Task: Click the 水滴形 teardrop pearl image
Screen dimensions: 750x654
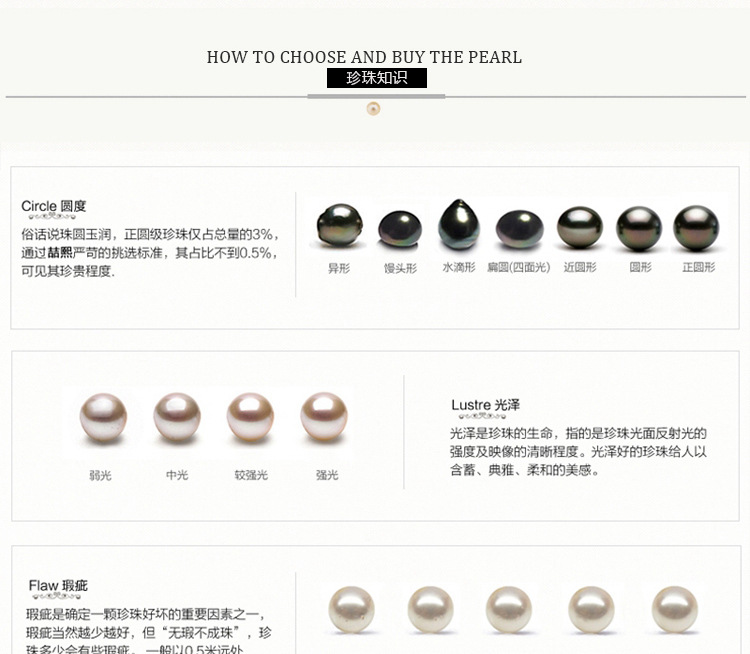Action: point(459,224)
